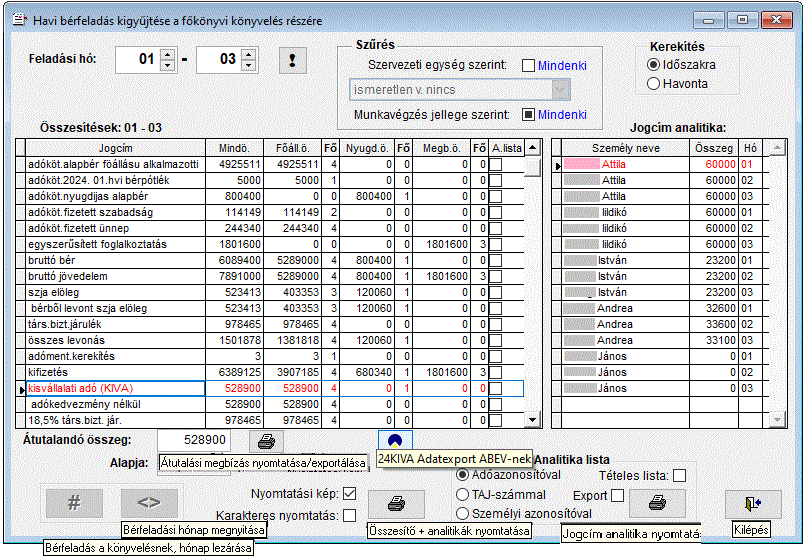Decrease the ending month 03 spinner
806x559 pixels.
pyautogui.click(x=249, y=66)
